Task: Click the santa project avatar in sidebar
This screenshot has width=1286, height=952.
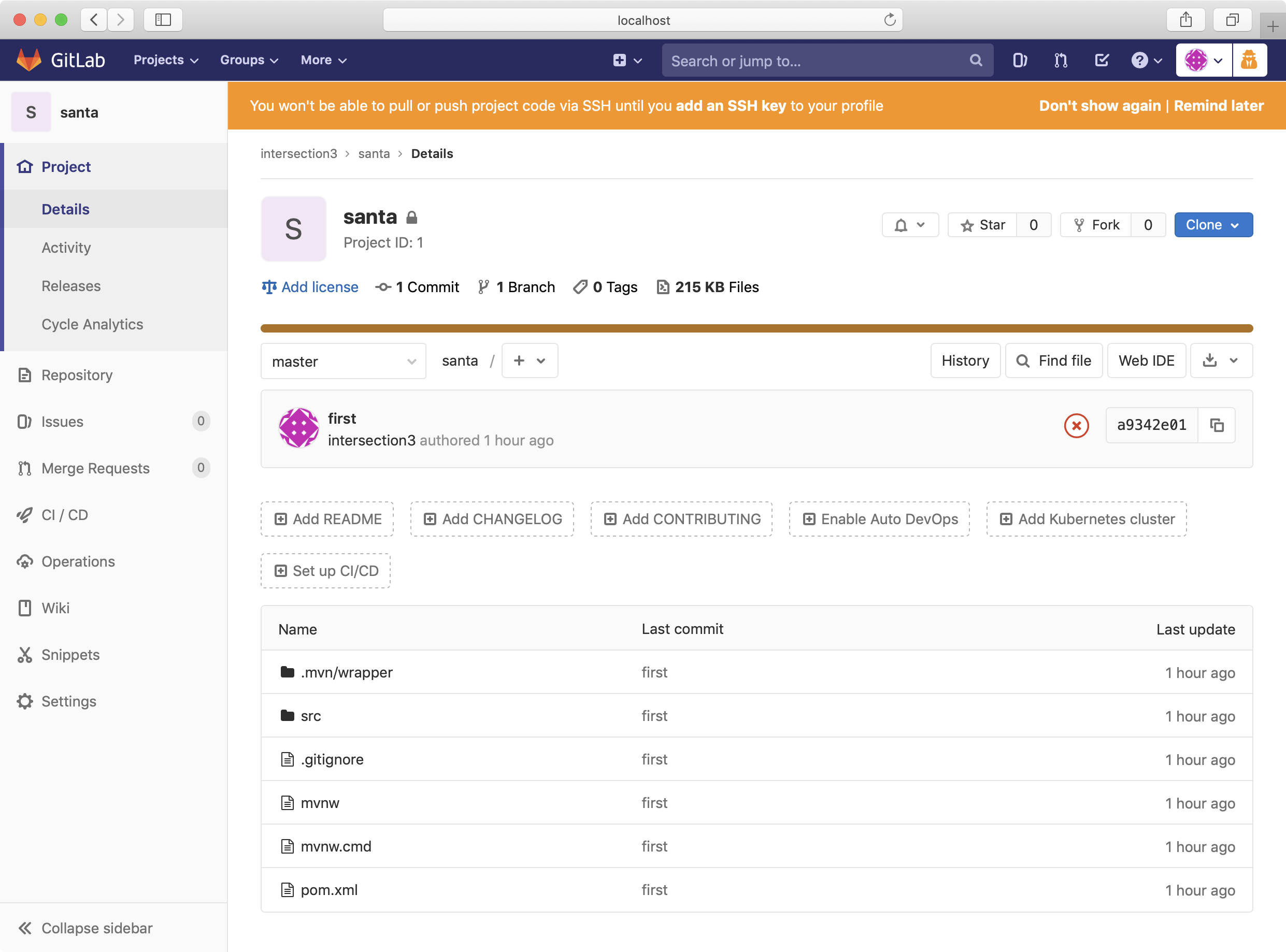Action: click(x=31, y=112)
